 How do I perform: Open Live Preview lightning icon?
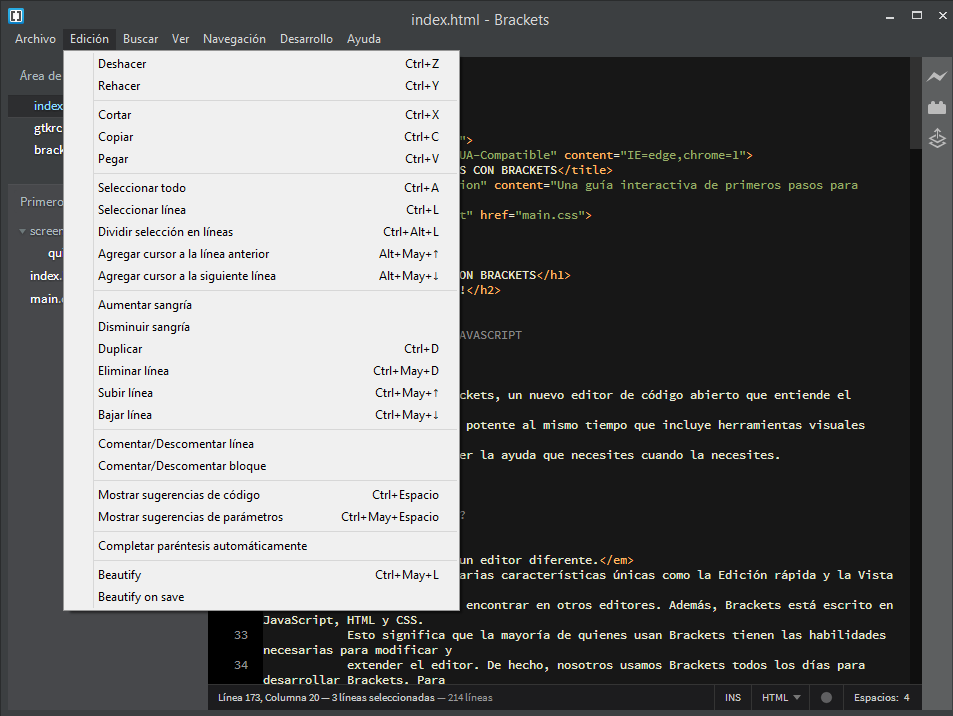[937, 77]
